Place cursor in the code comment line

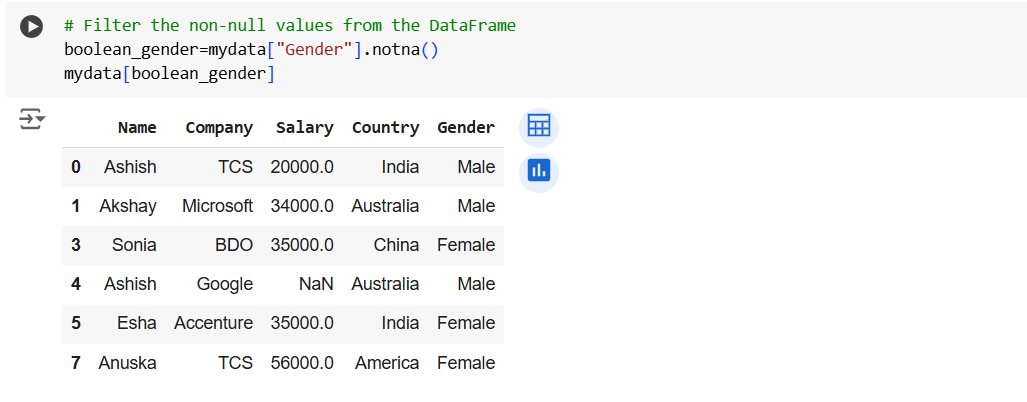click(x=289, y=25)
